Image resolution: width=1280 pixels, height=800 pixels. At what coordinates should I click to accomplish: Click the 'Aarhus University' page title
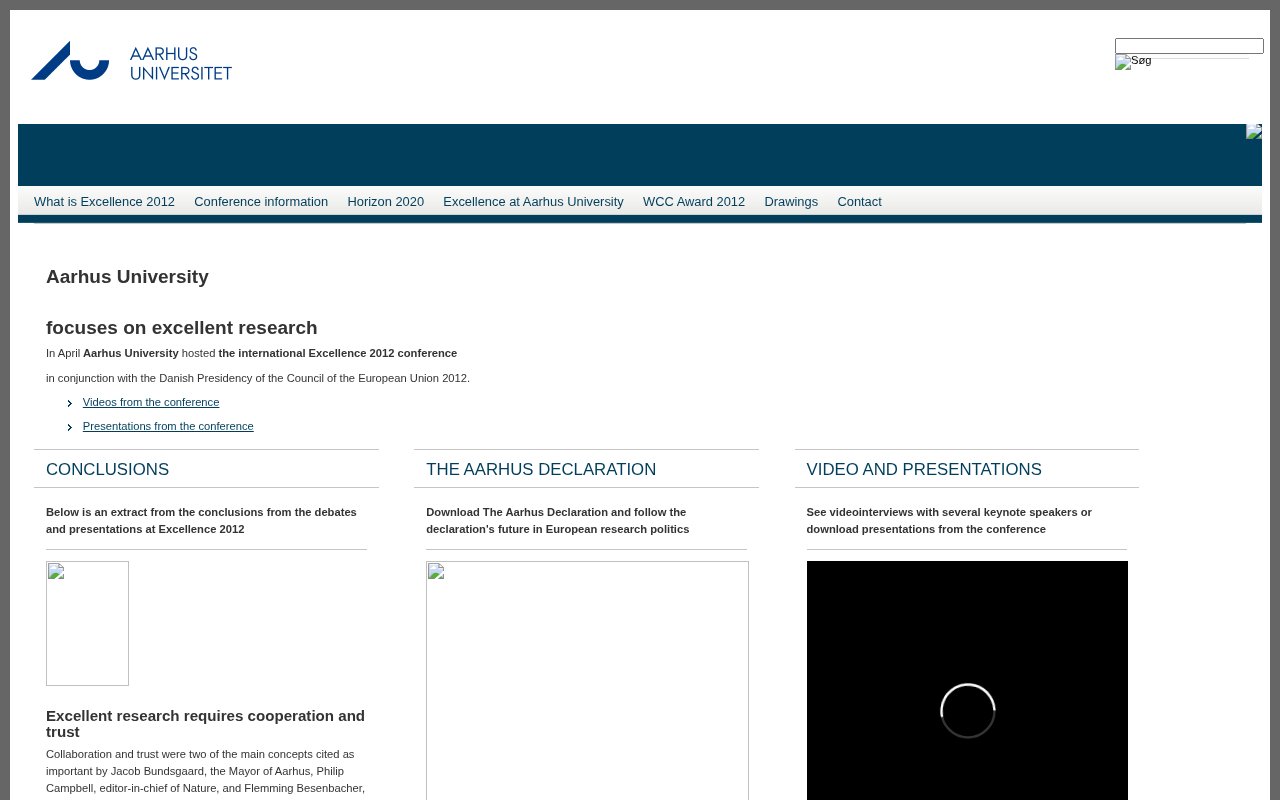[x=127, y=277]
